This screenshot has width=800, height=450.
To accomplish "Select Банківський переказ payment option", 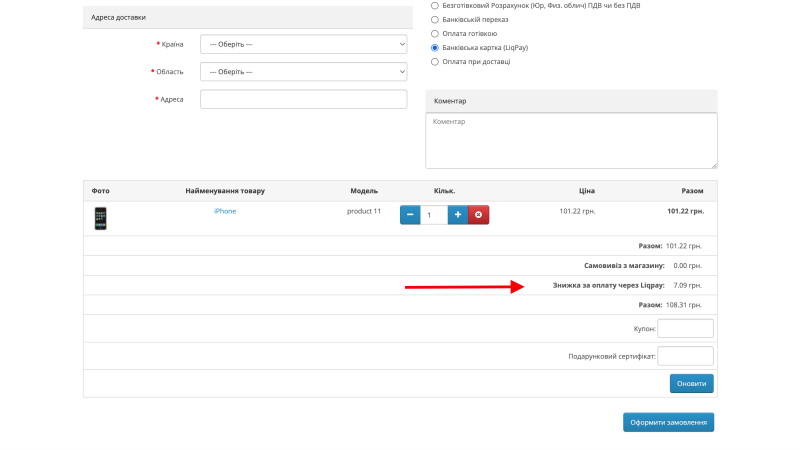I will (x=435, y=20).
